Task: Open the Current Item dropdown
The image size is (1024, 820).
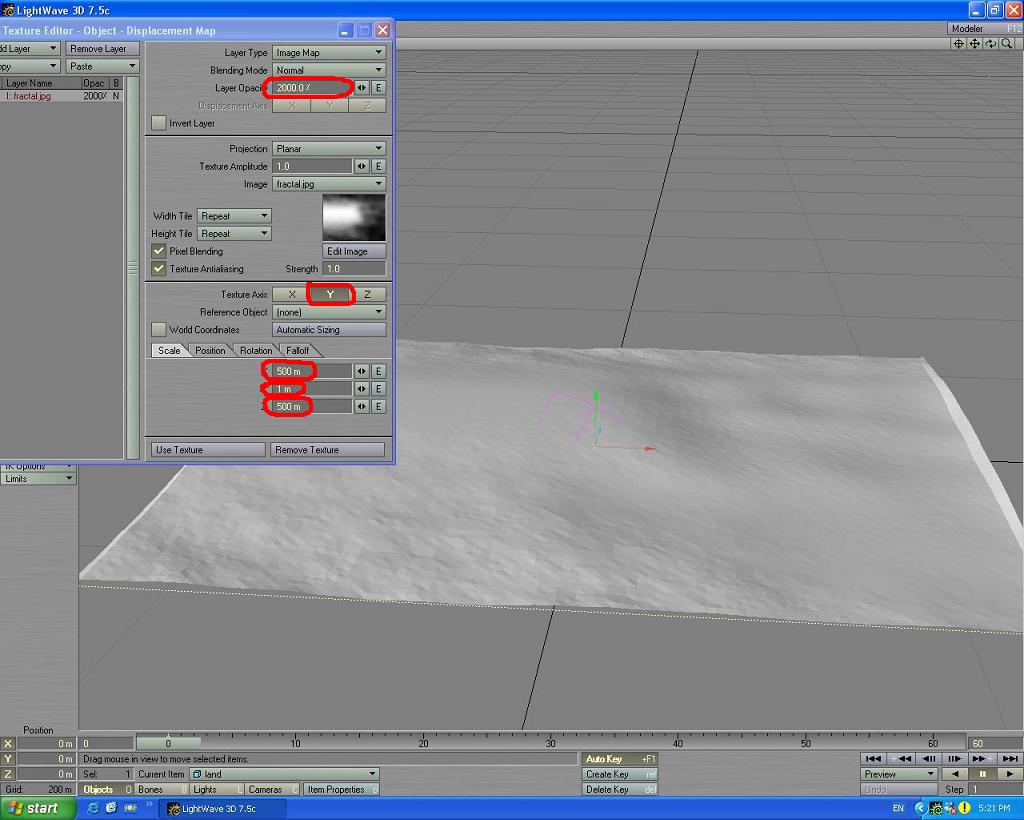Action: (x=284, y=774)
